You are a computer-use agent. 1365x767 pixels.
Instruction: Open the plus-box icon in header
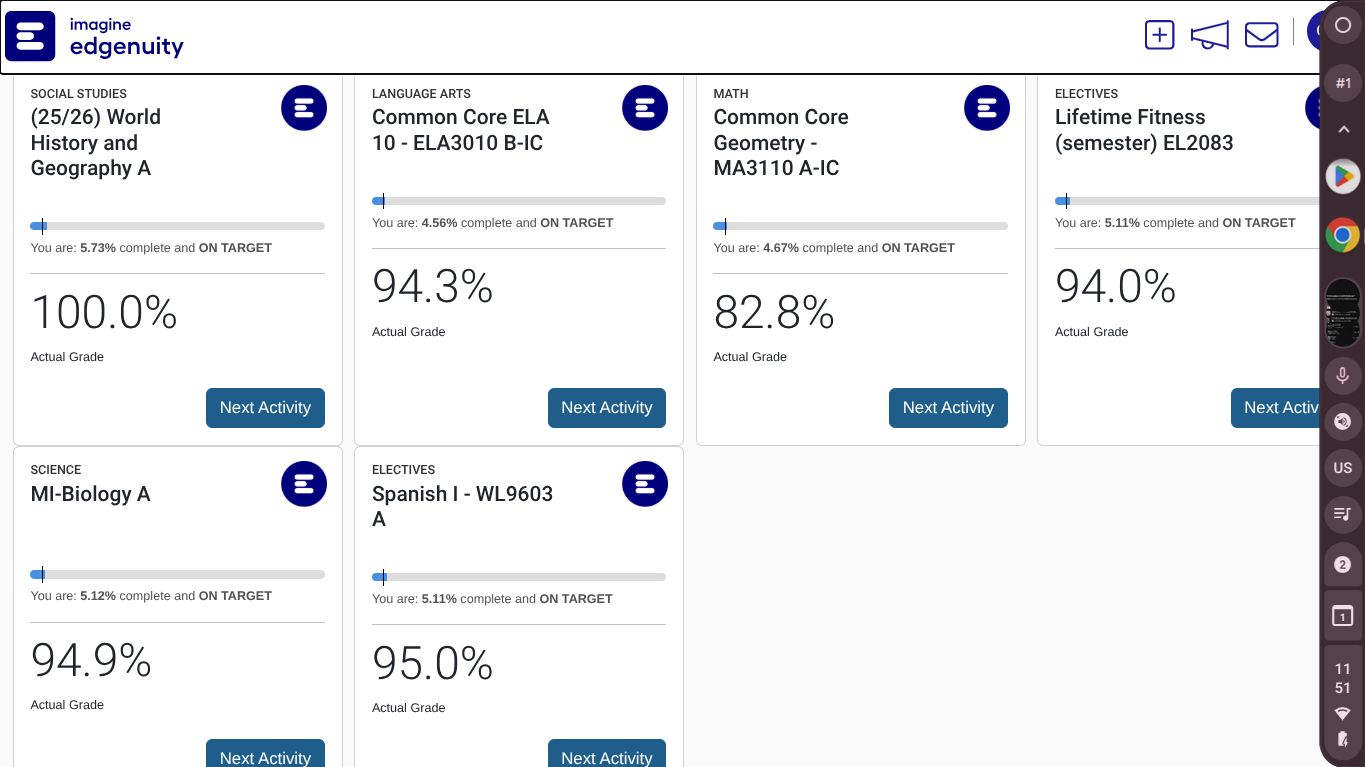point(1159,35)
